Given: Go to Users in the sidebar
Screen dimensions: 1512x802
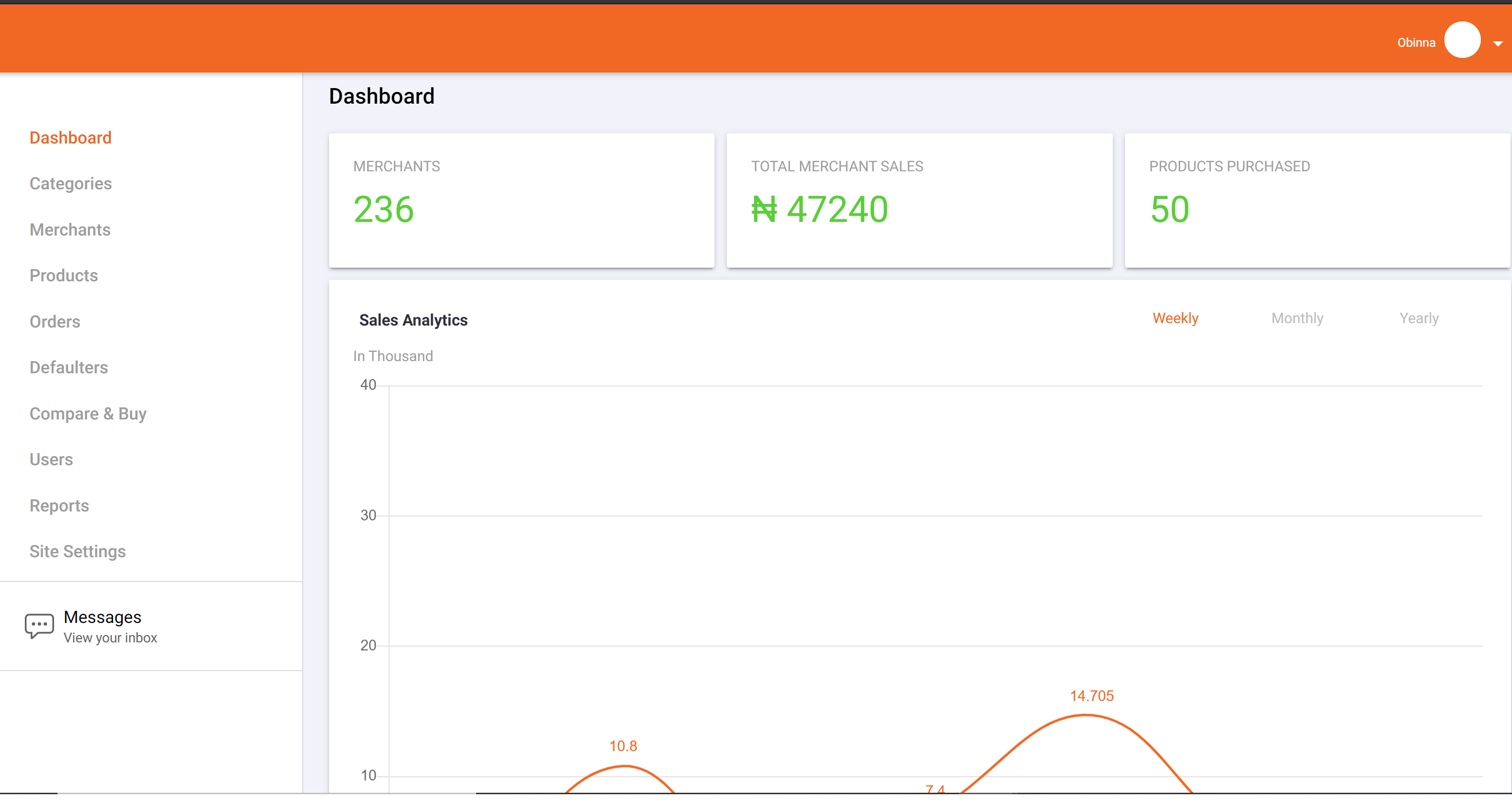Looking at the screenshot, I should pos(51,459).
